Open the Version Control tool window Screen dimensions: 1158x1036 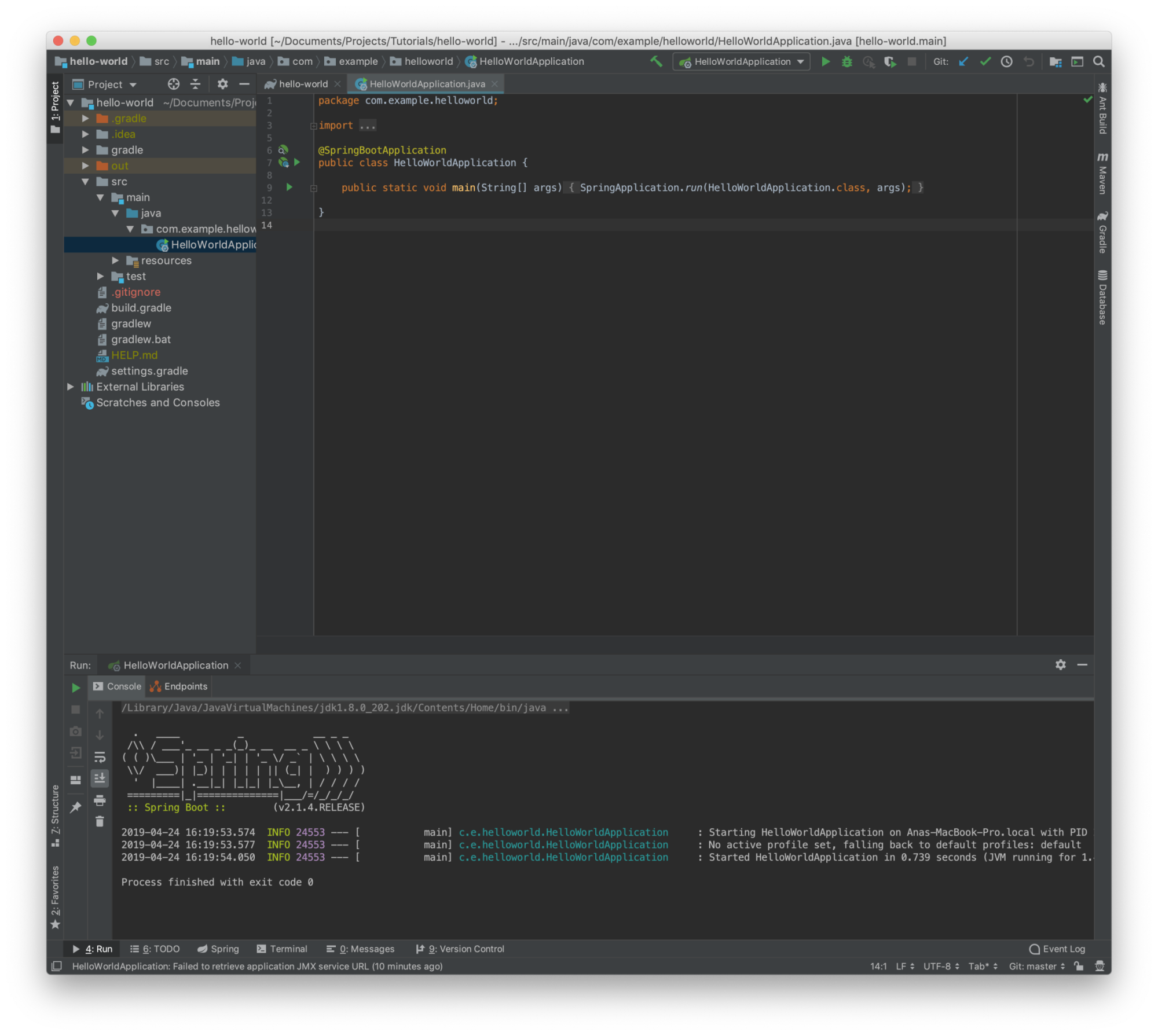tap(460, 949)
